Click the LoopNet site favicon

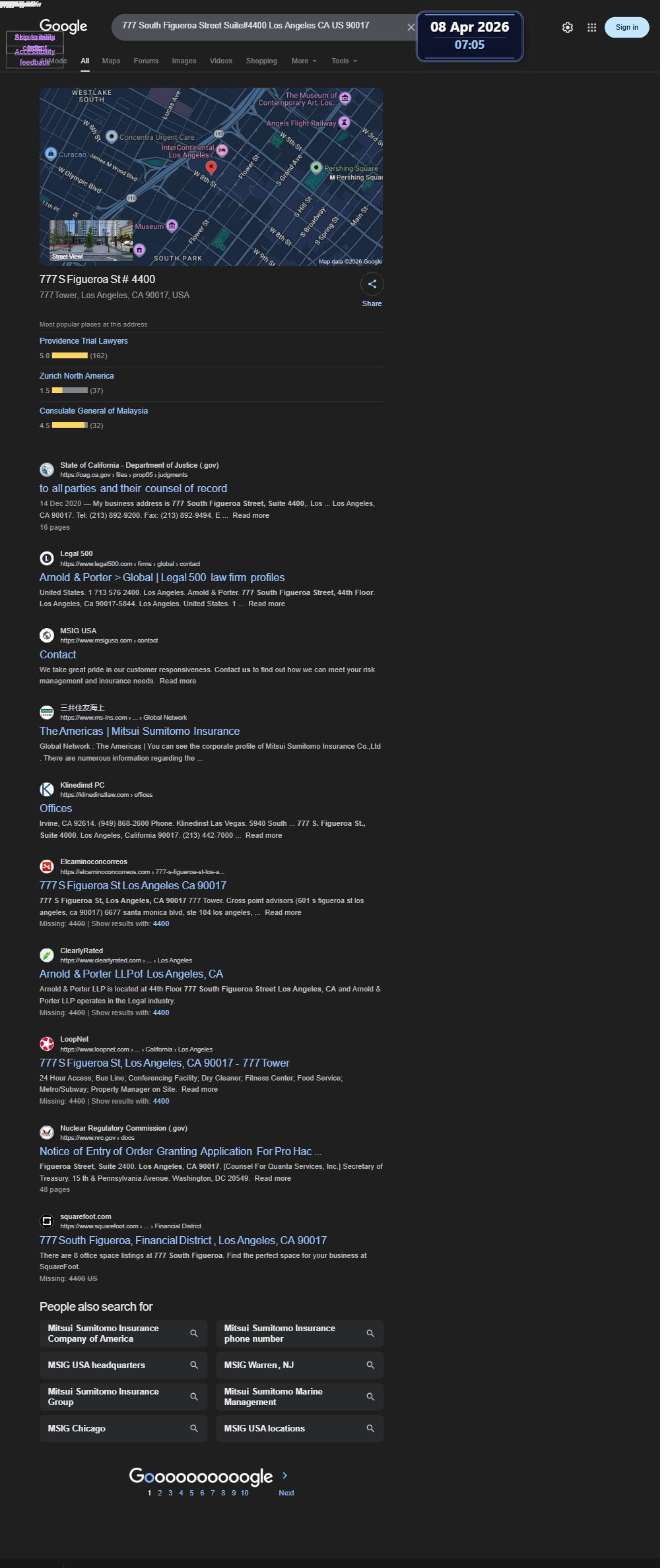point(47,1044)
